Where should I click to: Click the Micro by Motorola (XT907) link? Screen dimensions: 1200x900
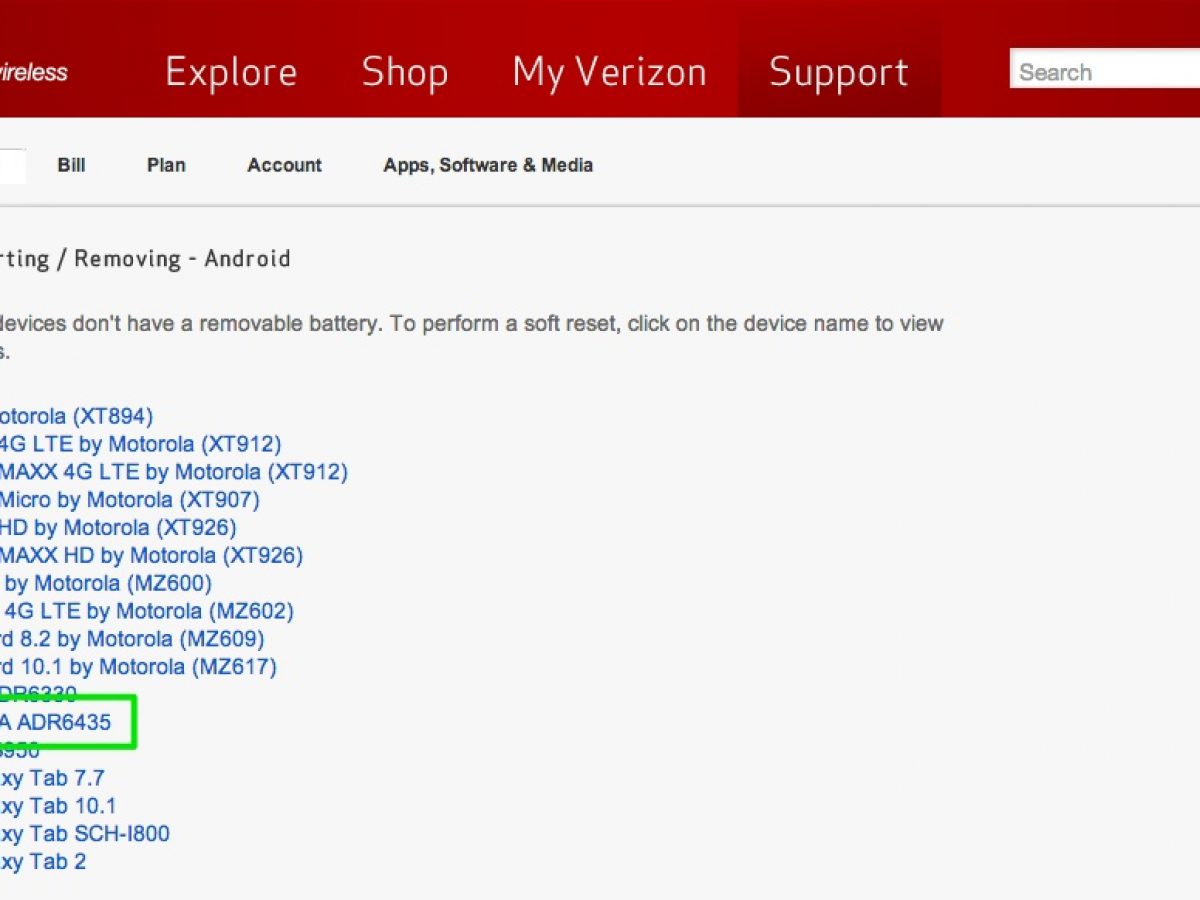pyautogui.click(x=129, y=500)
